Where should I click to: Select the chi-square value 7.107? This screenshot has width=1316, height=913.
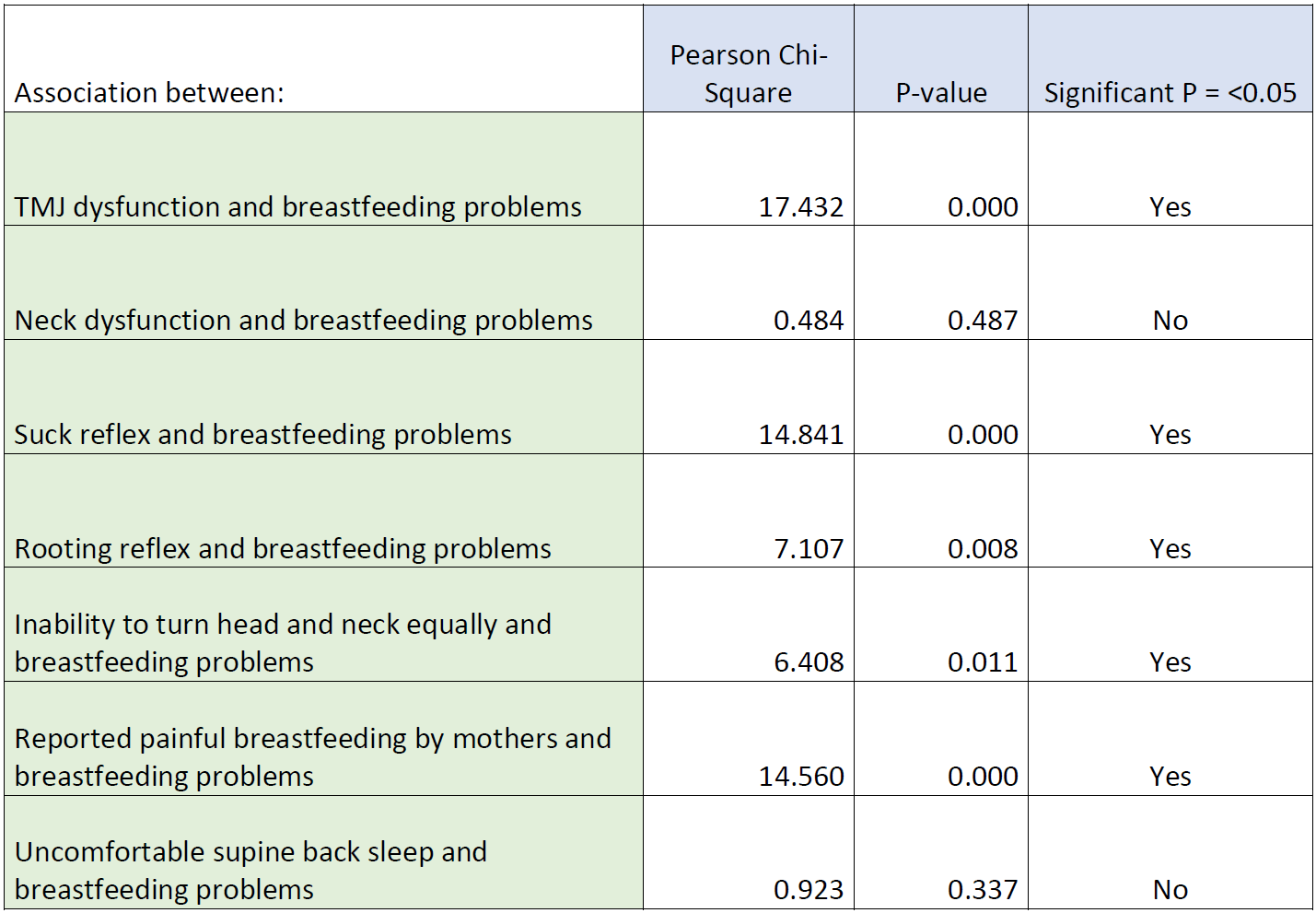tap(808, 549)
